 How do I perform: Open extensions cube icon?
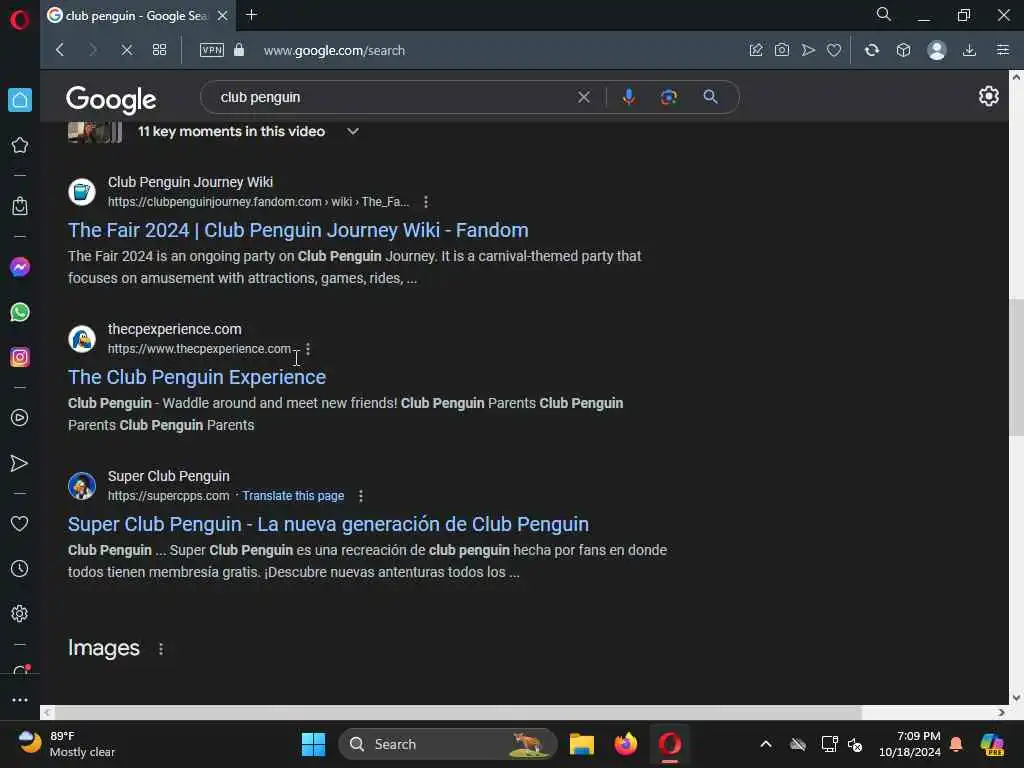903,50
